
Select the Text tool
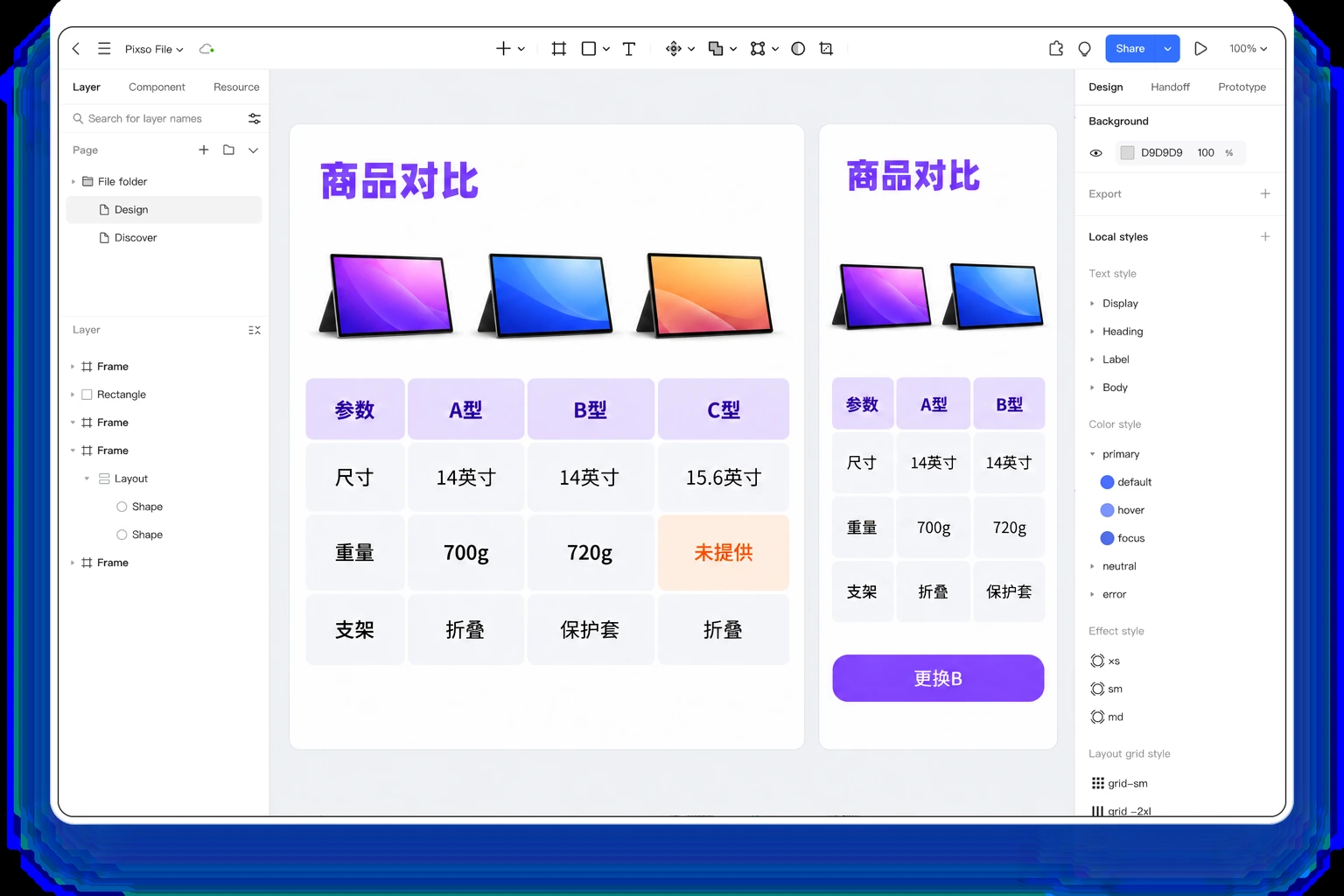[x=628, y=49]
